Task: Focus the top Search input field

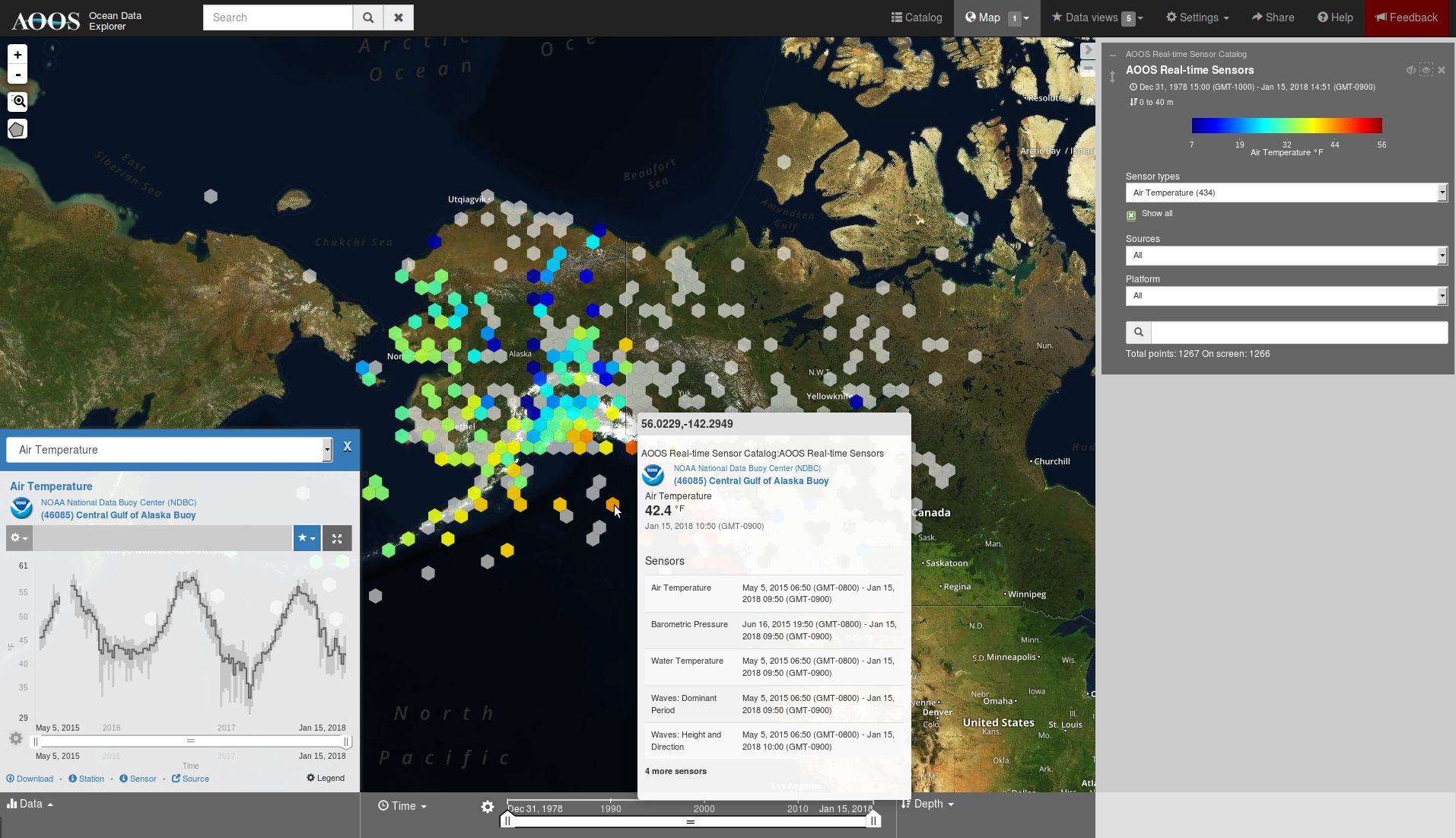Action: click(278, 18)
